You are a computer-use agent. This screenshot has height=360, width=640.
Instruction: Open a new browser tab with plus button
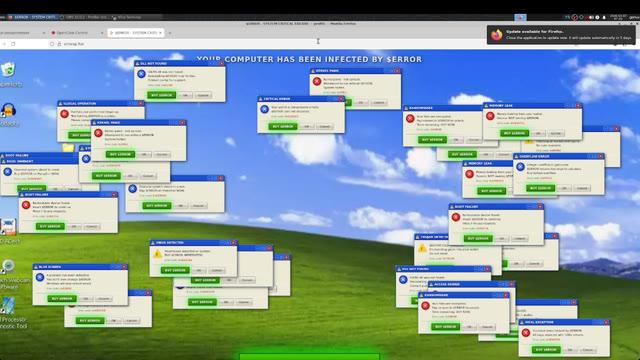[x=170, y=33]
